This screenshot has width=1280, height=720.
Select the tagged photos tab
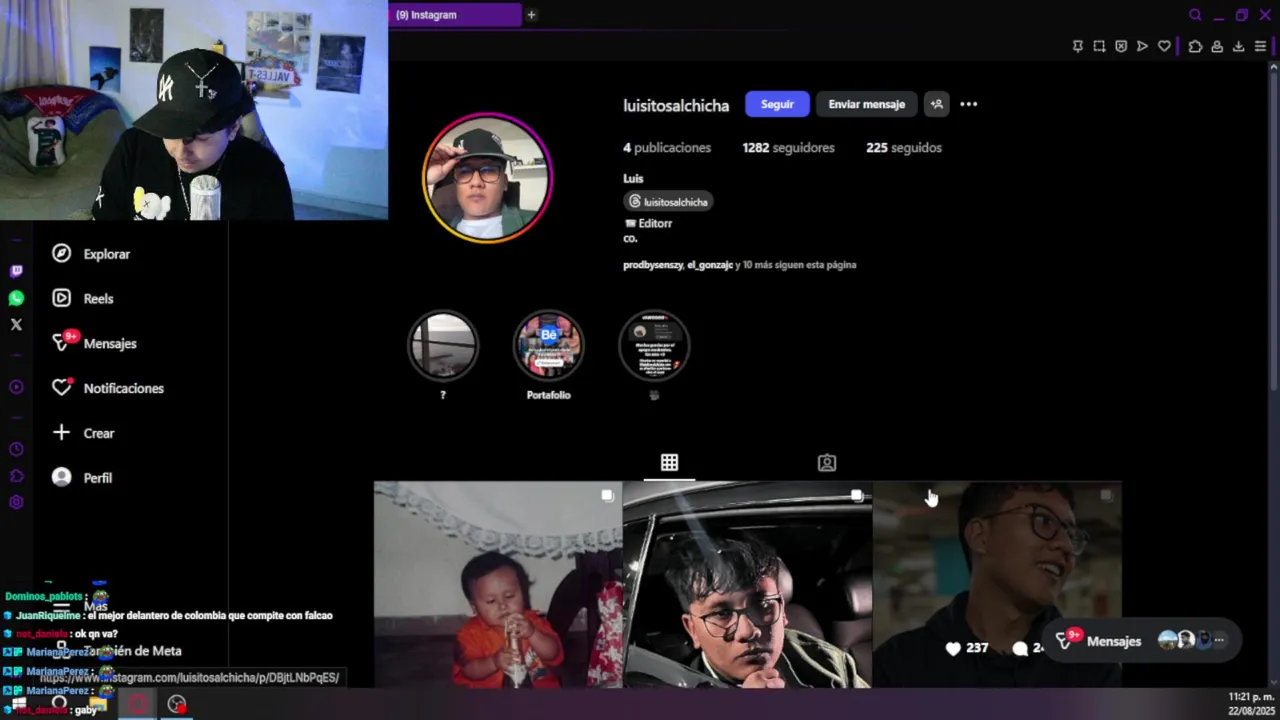[x=827, y=463]
